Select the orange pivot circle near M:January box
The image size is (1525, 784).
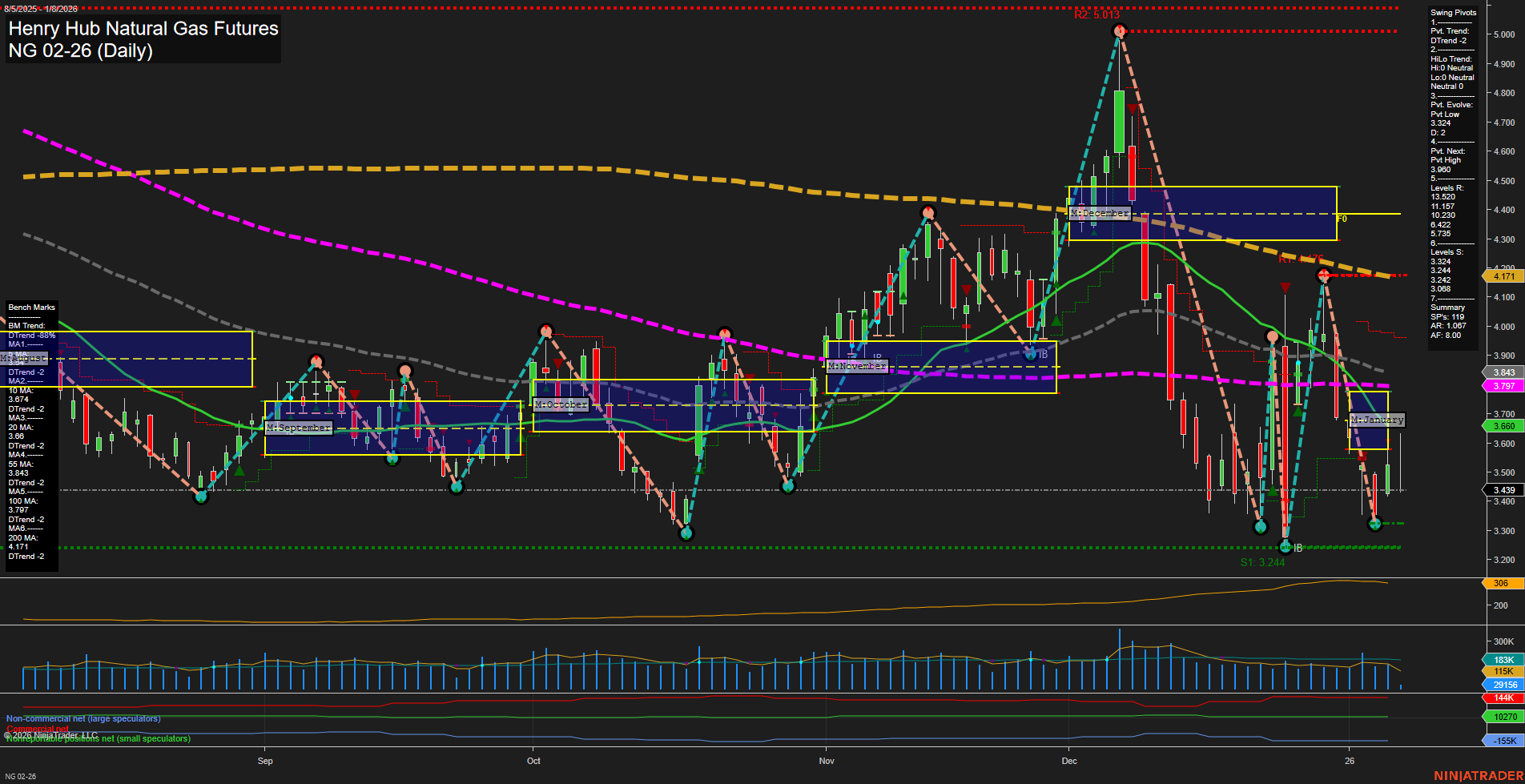(x=1274, y=336)
